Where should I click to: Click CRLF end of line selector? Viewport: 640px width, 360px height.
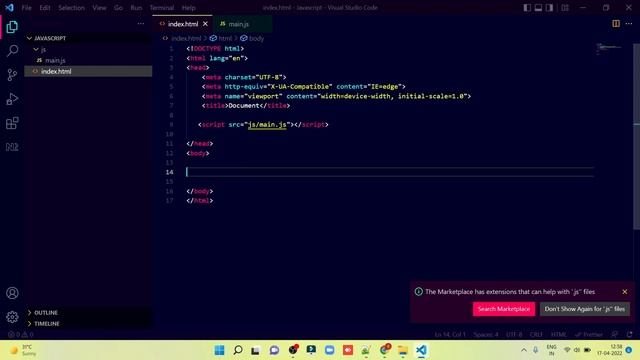(x=536, y=335)
